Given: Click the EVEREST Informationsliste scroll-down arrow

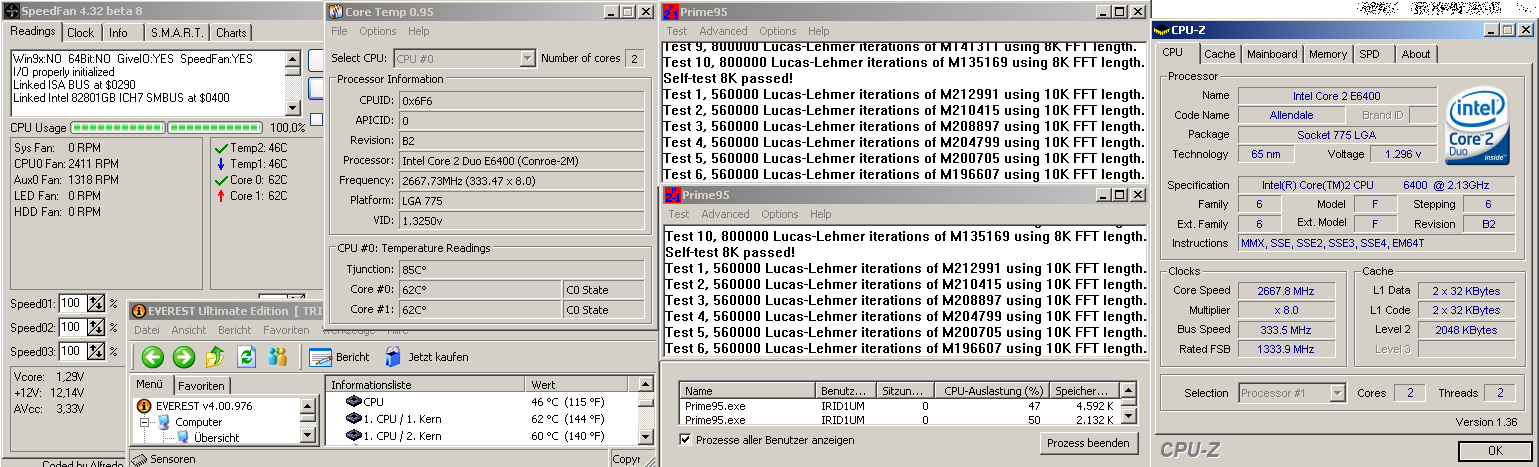Looking at the screenshot, I should click(x=647, y=438).
